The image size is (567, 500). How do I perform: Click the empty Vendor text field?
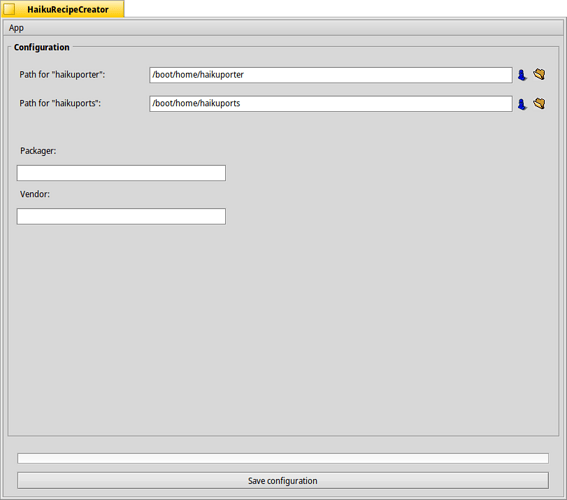click(x=121, y=216)
